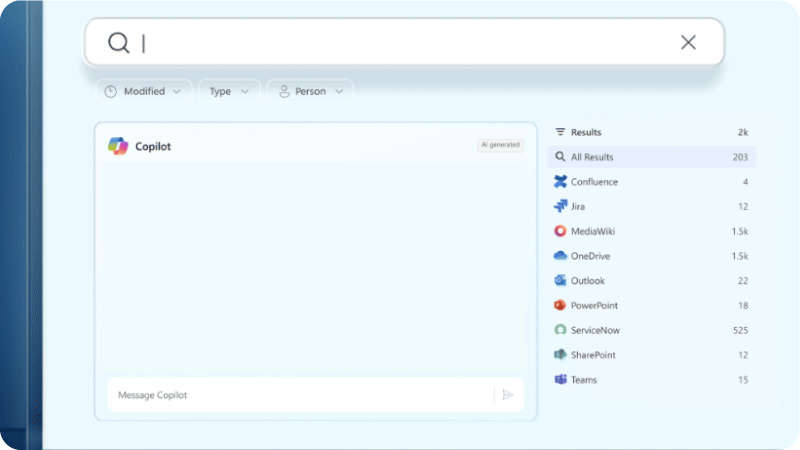800x450 pixels.
Task: Click the chevron arrow on Type filter
Action: (x=245, y=91)
